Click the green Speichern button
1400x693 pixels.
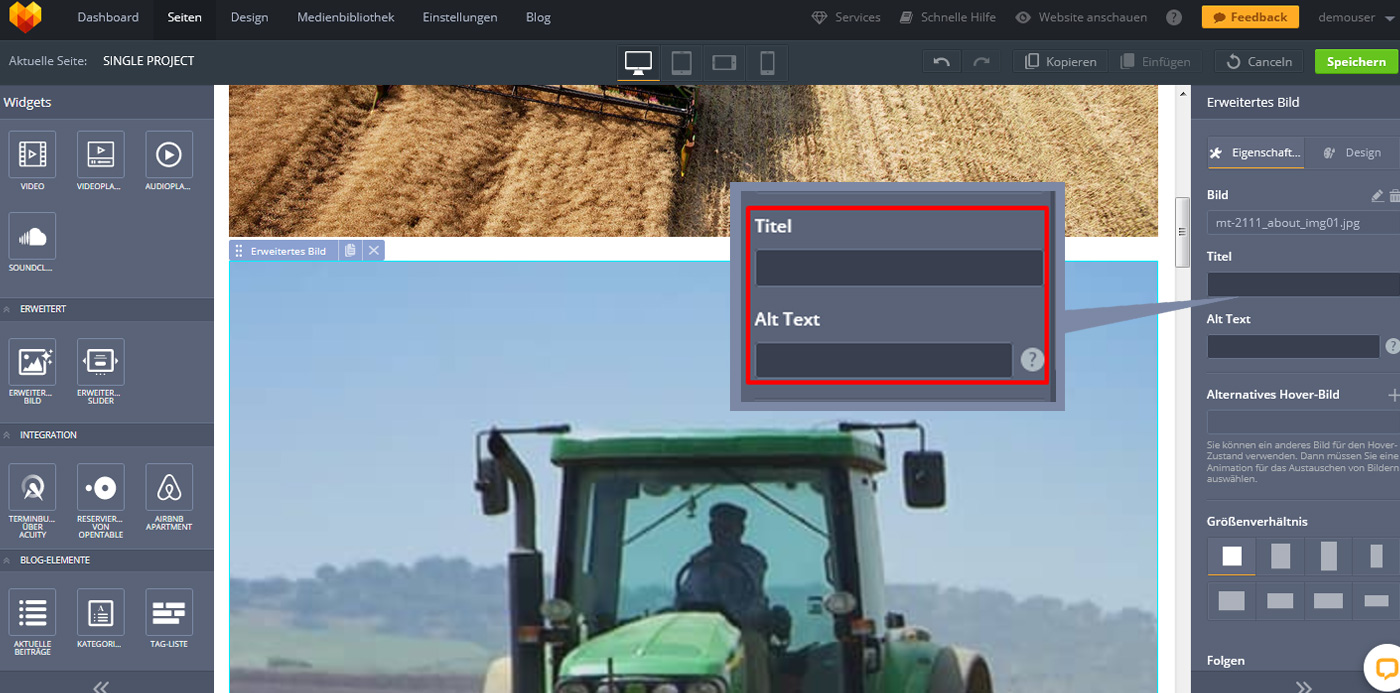coord(1356,62)
